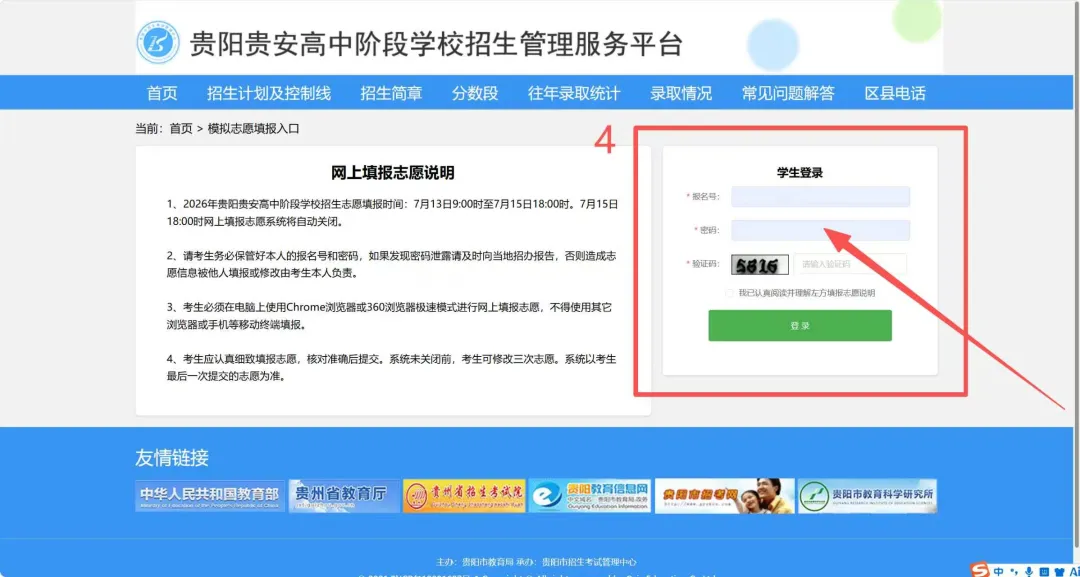Open the Sogou skin shirt icon
This screenshot has height=577, width=1080.
[x=1059, y=571]
